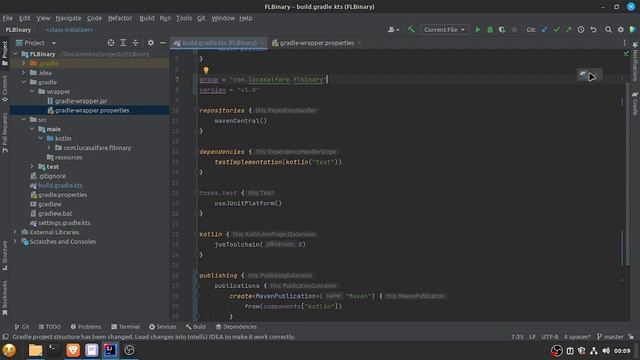Open the Build menu
The height and width of the screenshot is (360, 640).
point(147,18)
